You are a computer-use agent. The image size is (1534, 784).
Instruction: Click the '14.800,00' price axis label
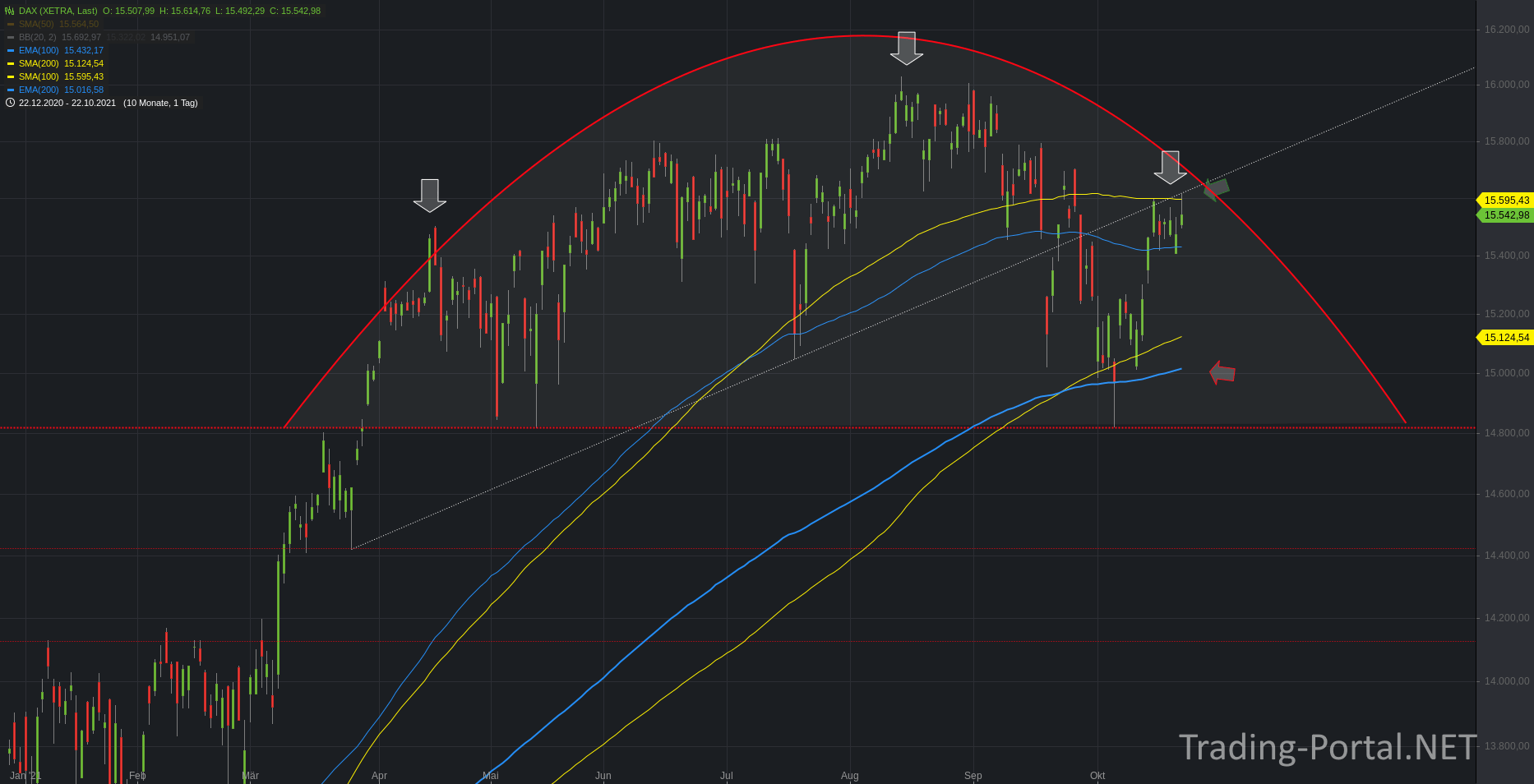coord(1507,433)
